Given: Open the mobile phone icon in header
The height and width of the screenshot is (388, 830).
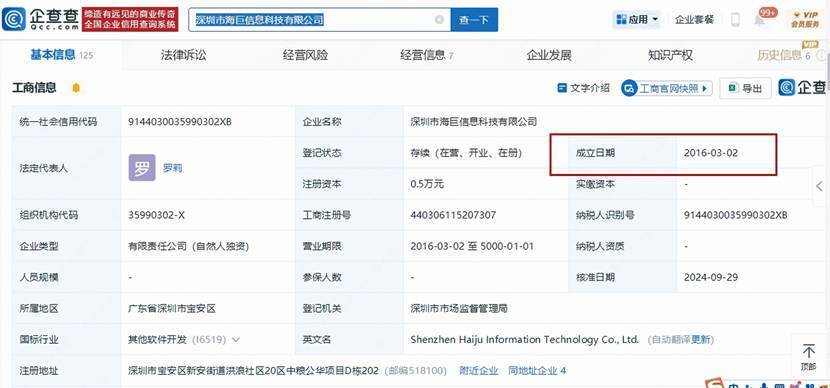Looking at the screenshot, I should (735, 20).
